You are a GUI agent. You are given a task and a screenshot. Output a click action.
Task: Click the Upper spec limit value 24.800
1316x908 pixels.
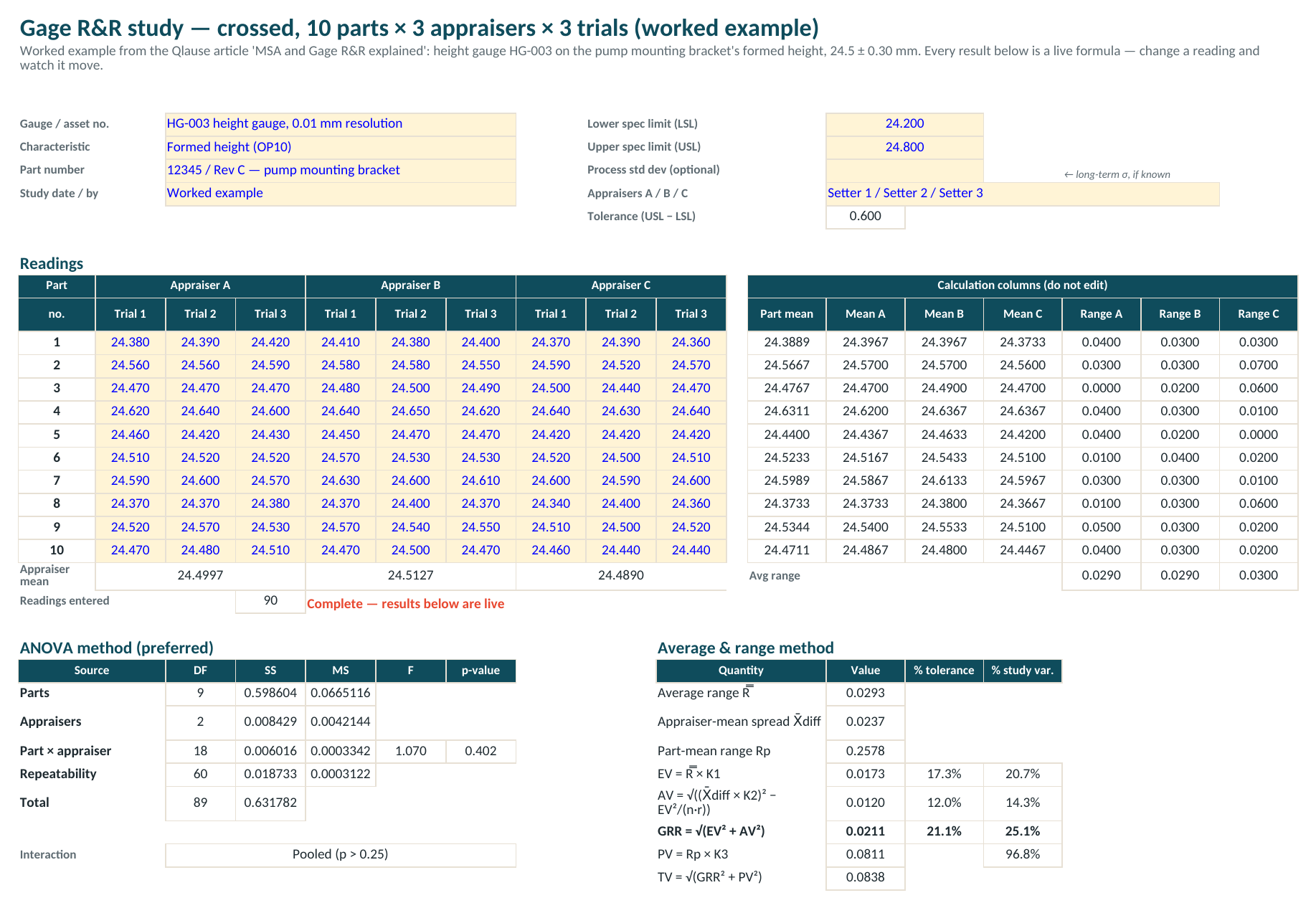[904, 147]
